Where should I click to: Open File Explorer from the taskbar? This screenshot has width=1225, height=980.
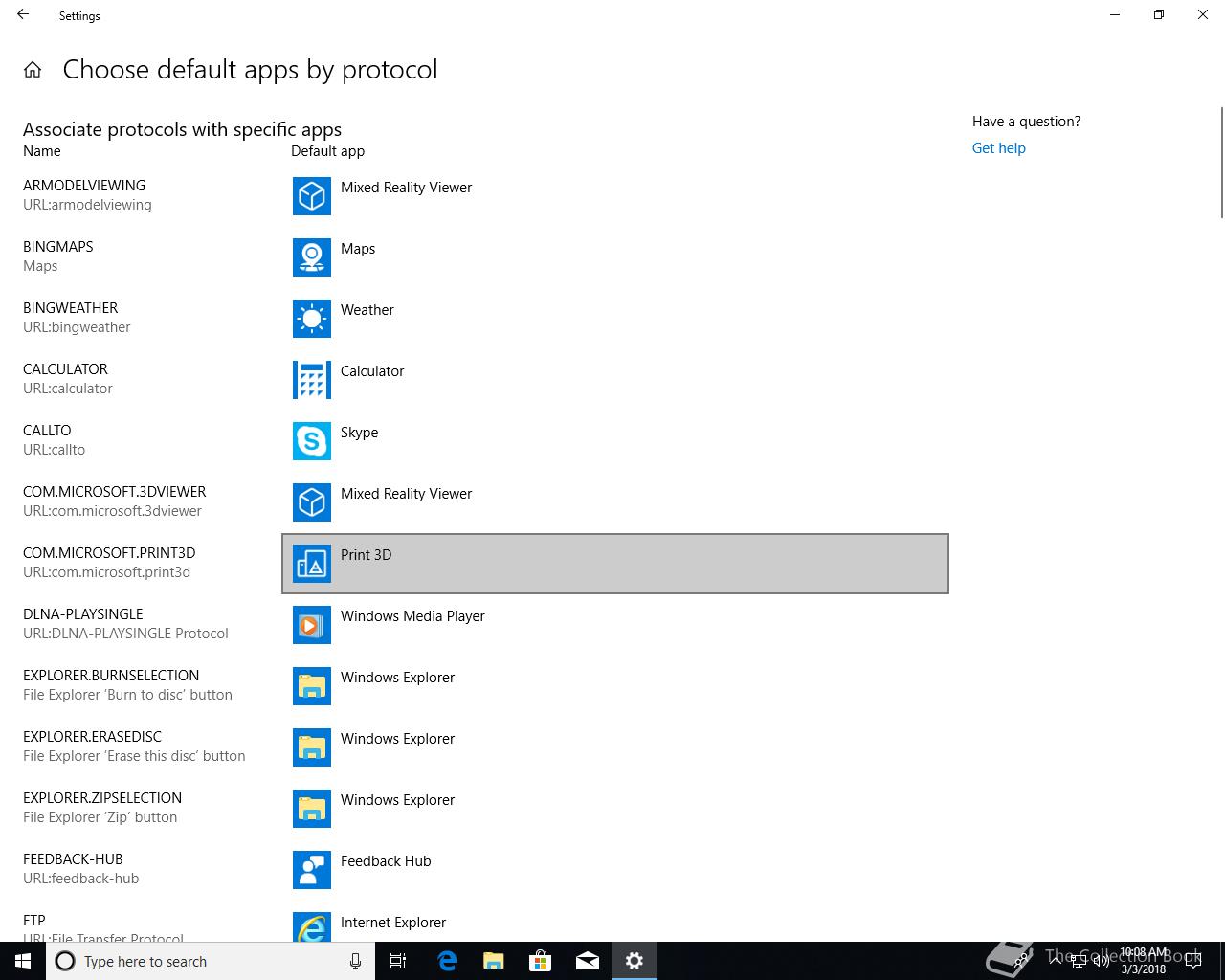[x=494, y=961]
